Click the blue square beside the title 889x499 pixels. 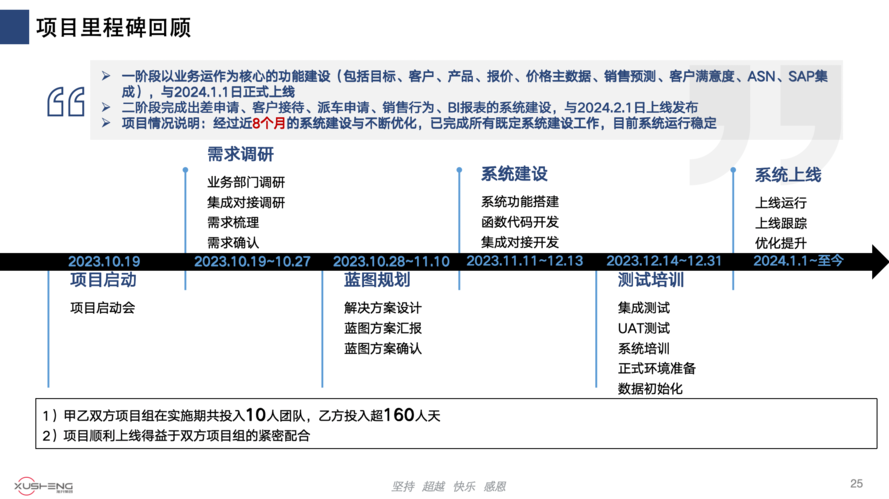tap(14, 27)
